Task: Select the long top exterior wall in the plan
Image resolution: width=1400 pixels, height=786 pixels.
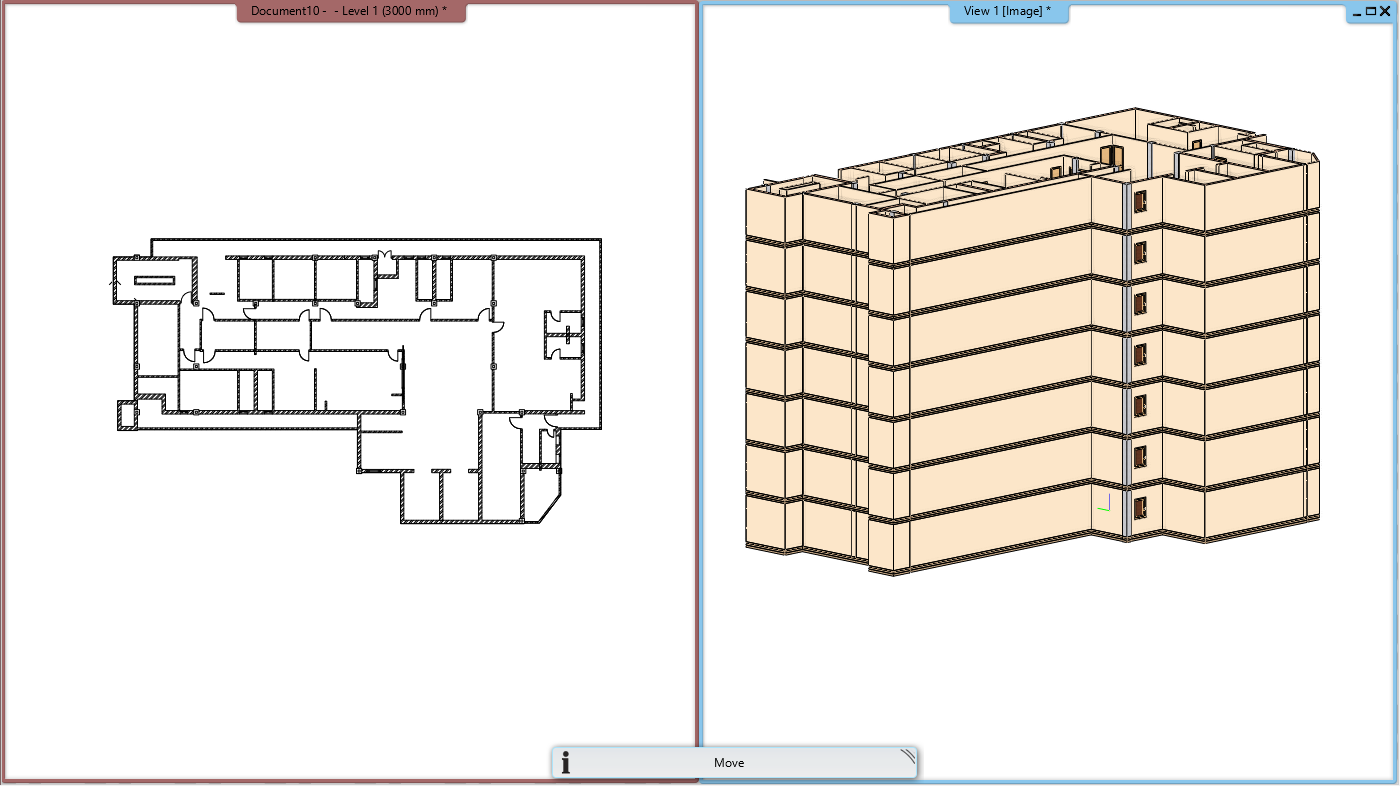Action: point(375,240)
